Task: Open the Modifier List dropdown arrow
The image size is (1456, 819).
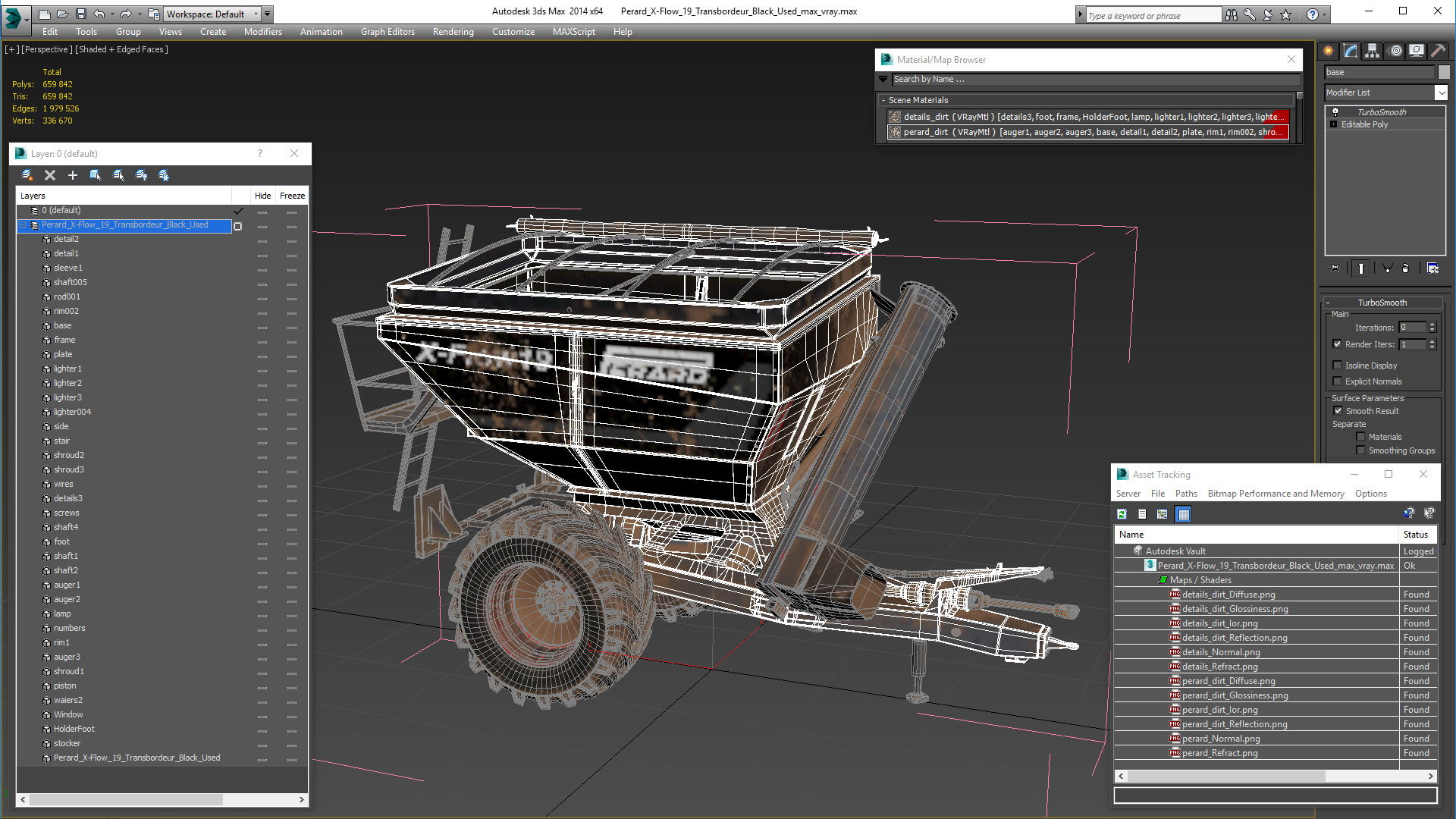Action: (x=1441, y=93)
